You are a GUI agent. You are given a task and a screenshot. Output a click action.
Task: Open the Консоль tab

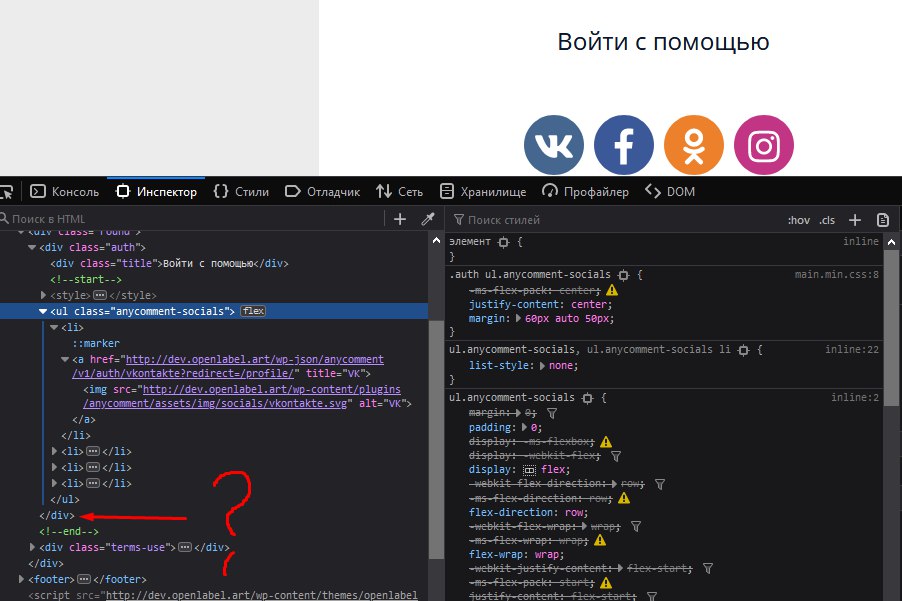[64, 192]
